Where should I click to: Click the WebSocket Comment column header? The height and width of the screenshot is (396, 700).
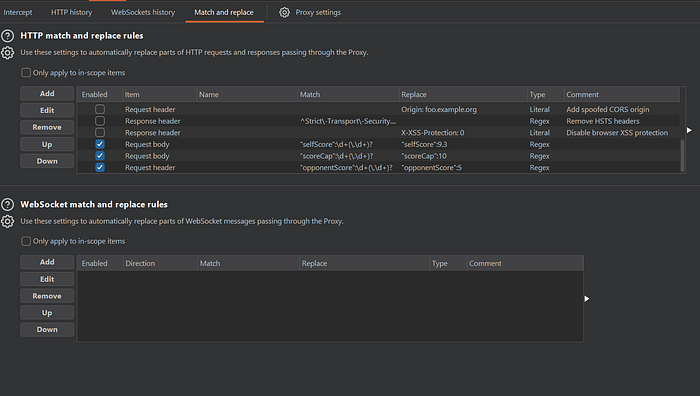525,263
